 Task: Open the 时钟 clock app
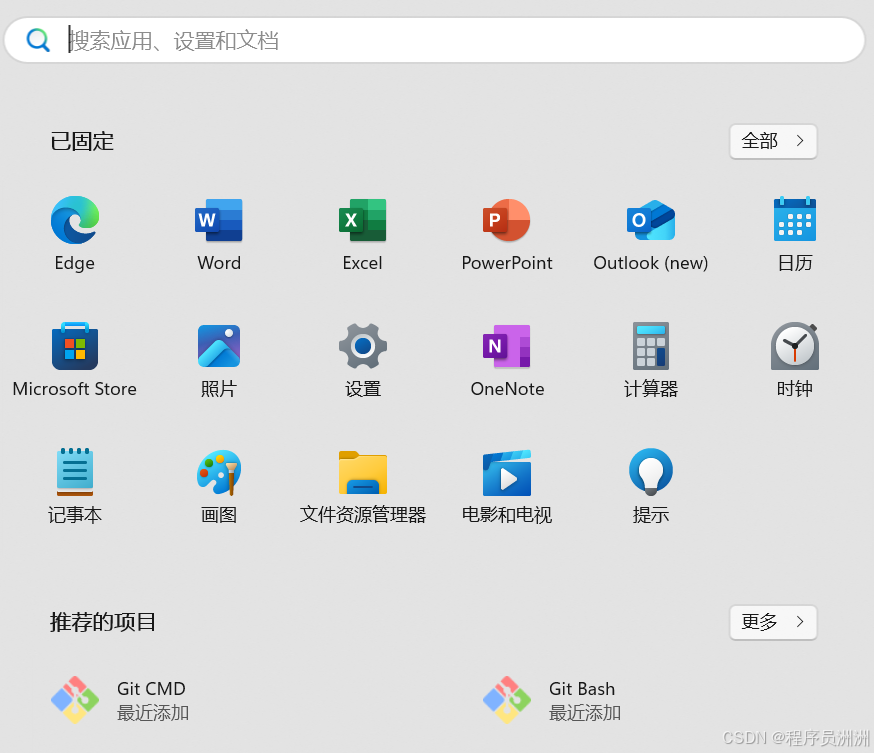(x=795, y=346)
